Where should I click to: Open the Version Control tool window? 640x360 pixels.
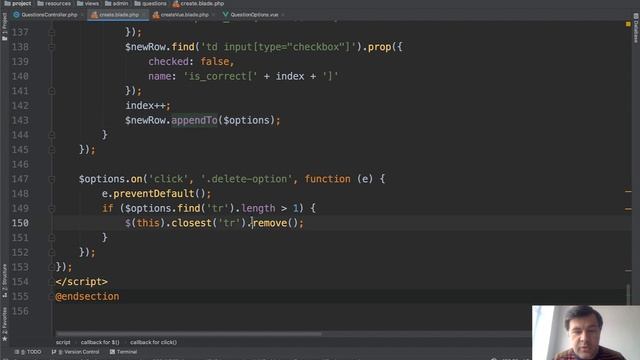click(76, 352)
